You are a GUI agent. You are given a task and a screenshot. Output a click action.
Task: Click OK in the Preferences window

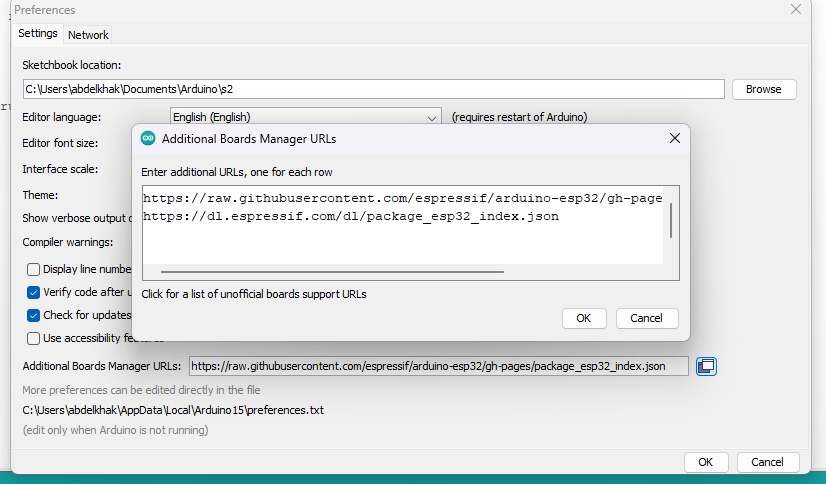[x=705, y=462]
